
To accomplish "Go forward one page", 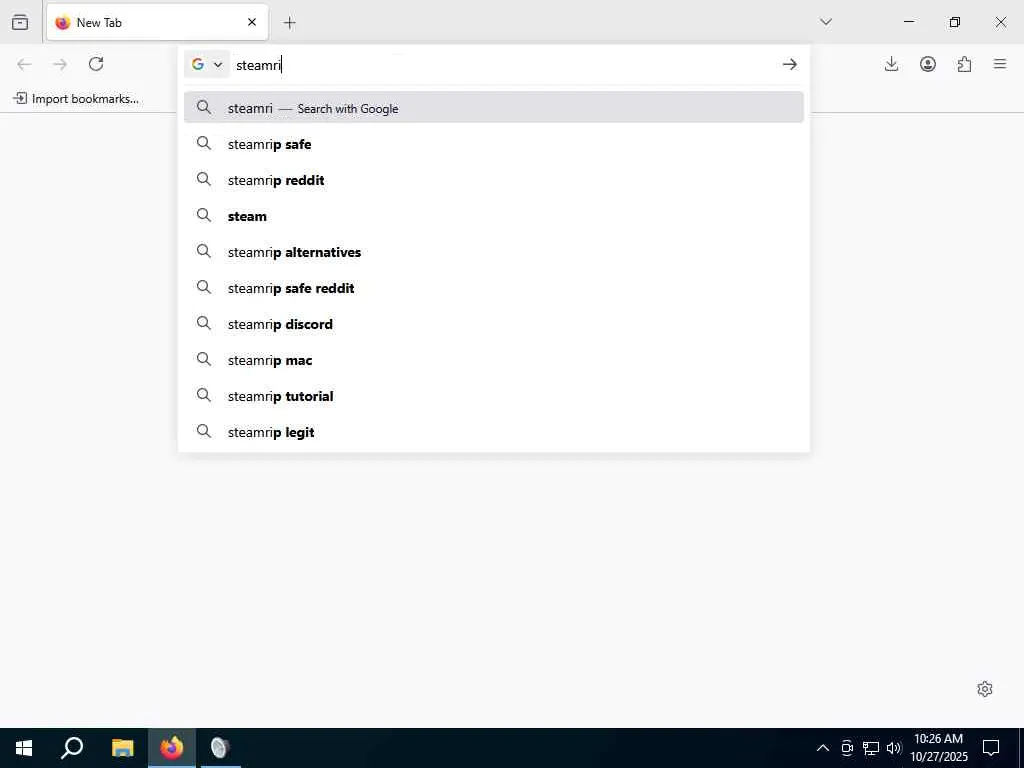I will click(60, 64).
